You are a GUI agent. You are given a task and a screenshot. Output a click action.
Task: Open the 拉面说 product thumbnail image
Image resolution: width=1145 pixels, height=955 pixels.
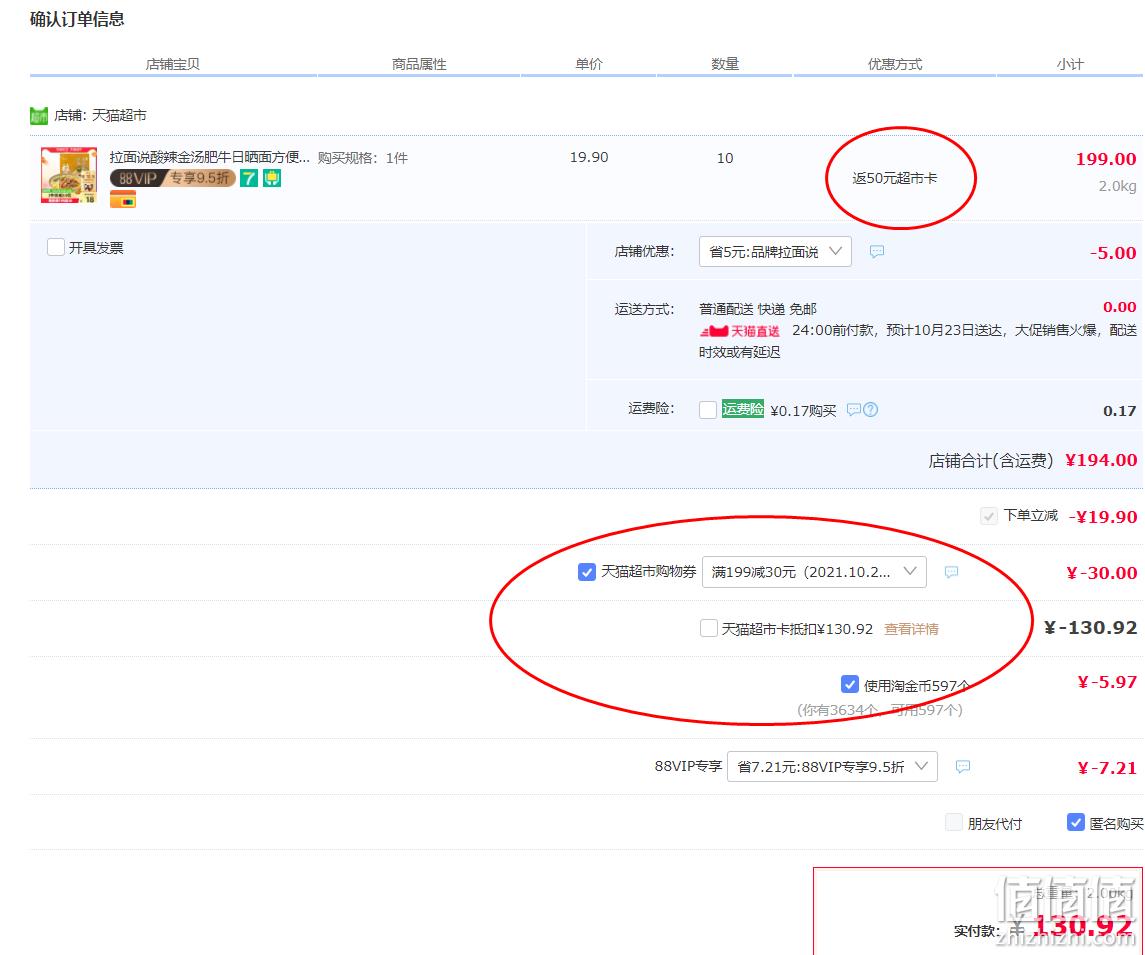pos(69,175)
